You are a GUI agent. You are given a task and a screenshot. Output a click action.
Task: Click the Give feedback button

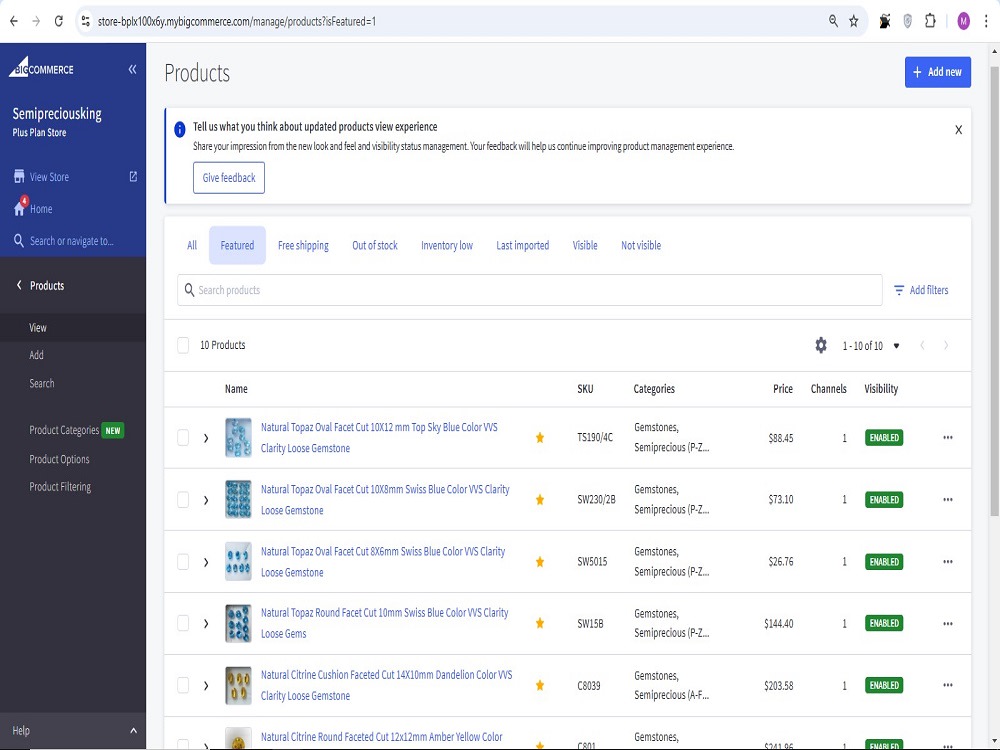(229, 178)
